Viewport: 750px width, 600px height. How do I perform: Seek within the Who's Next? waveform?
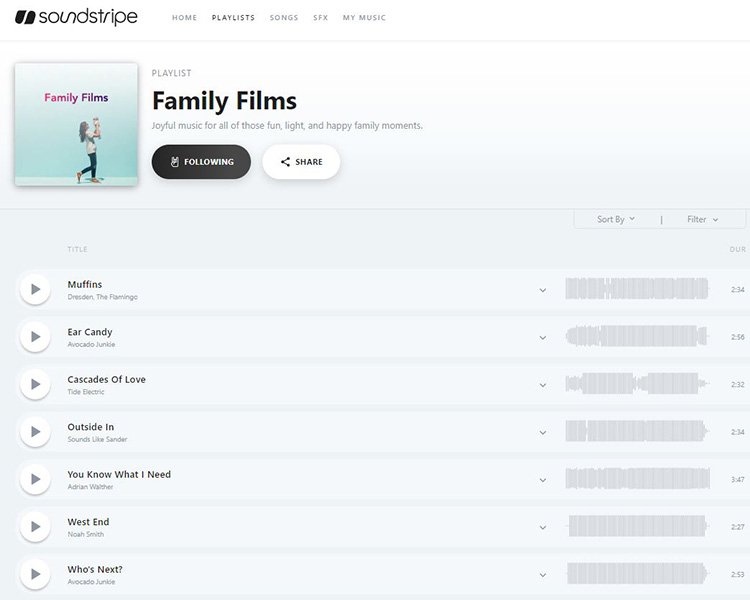[637, 573]
